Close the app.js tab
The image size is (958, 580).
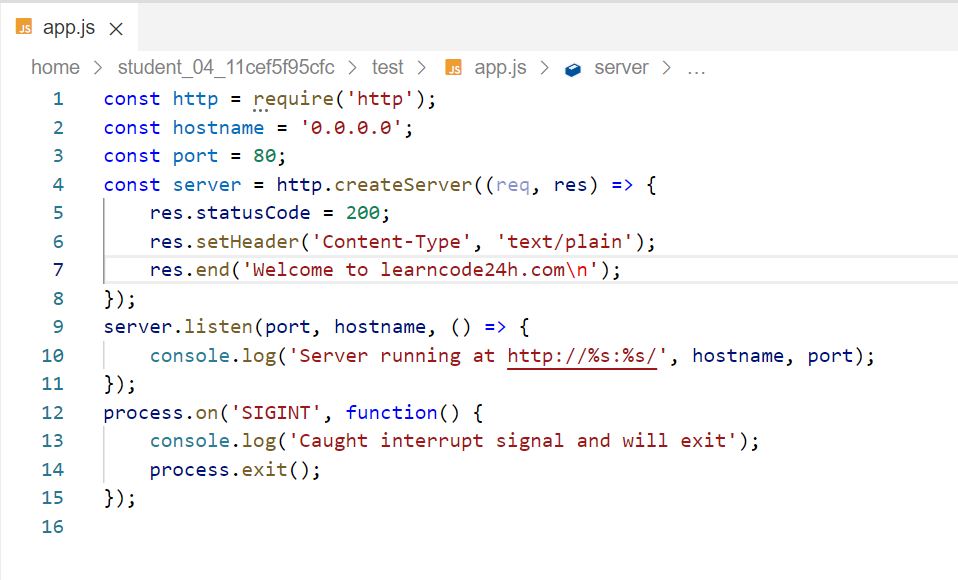tap(115, 29)
